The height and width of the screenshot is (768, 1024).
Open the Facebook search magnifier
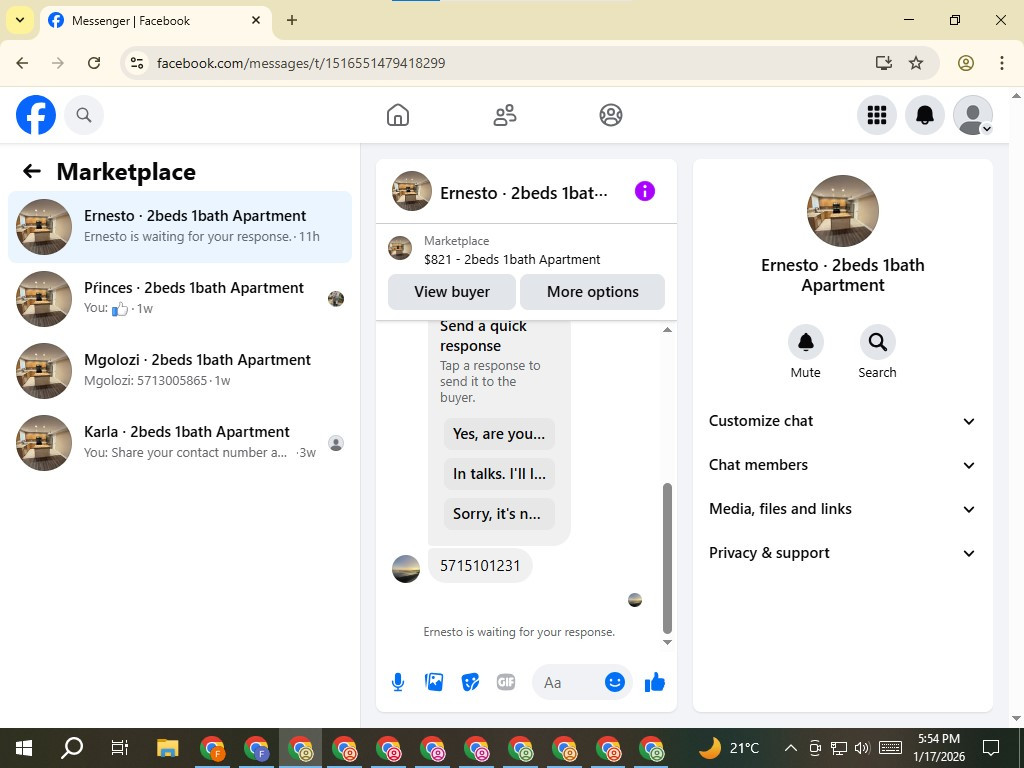(84, 115)
